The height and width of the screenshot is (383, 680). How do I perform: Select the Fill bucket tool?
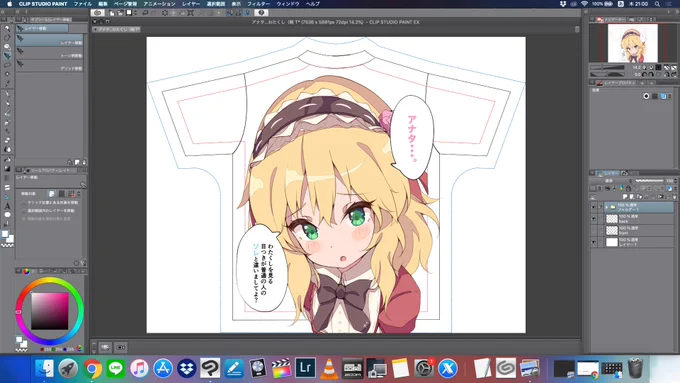coord(7,160)
